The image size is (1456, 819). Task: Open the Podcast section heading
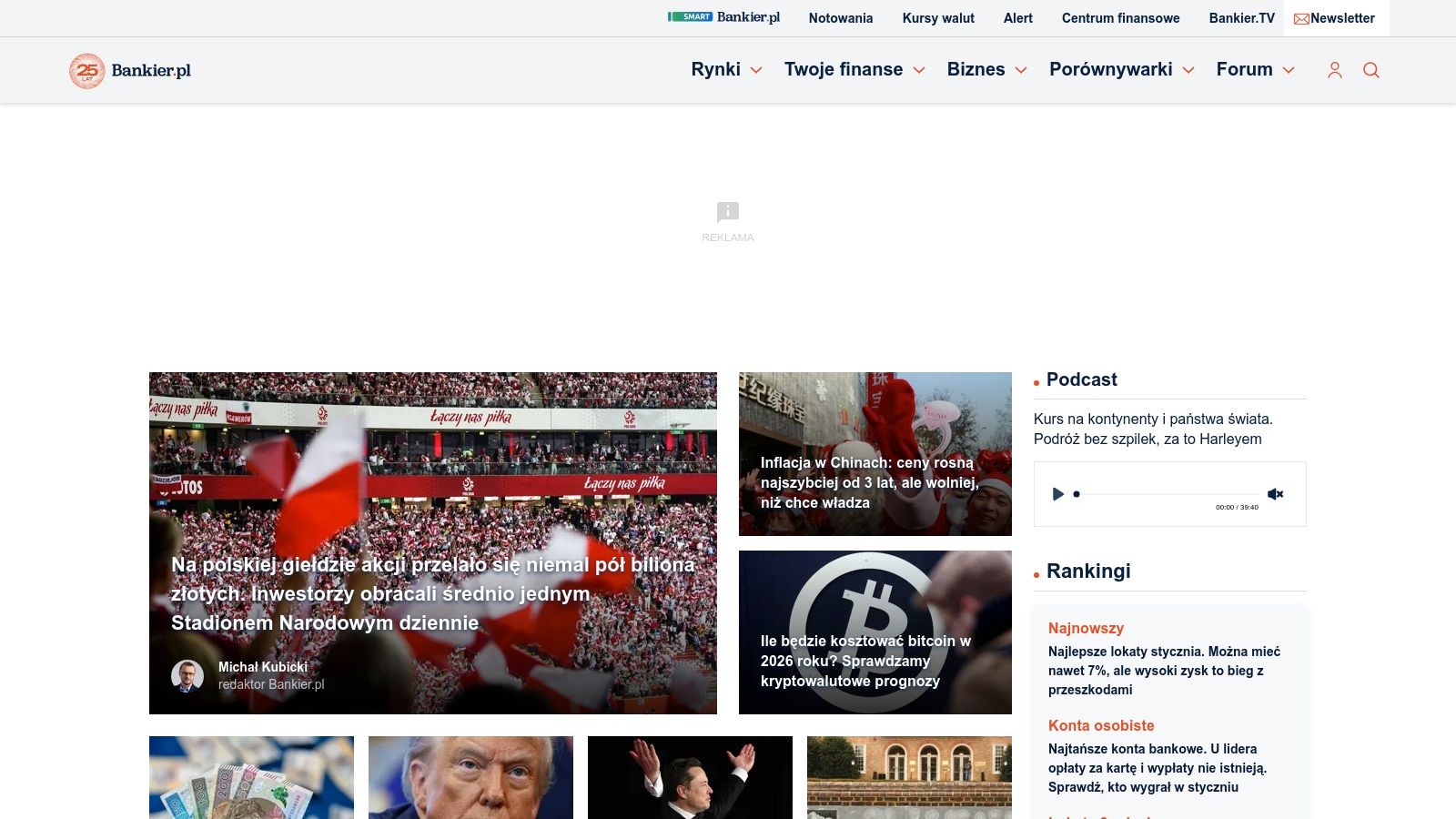pos(1081,379)
